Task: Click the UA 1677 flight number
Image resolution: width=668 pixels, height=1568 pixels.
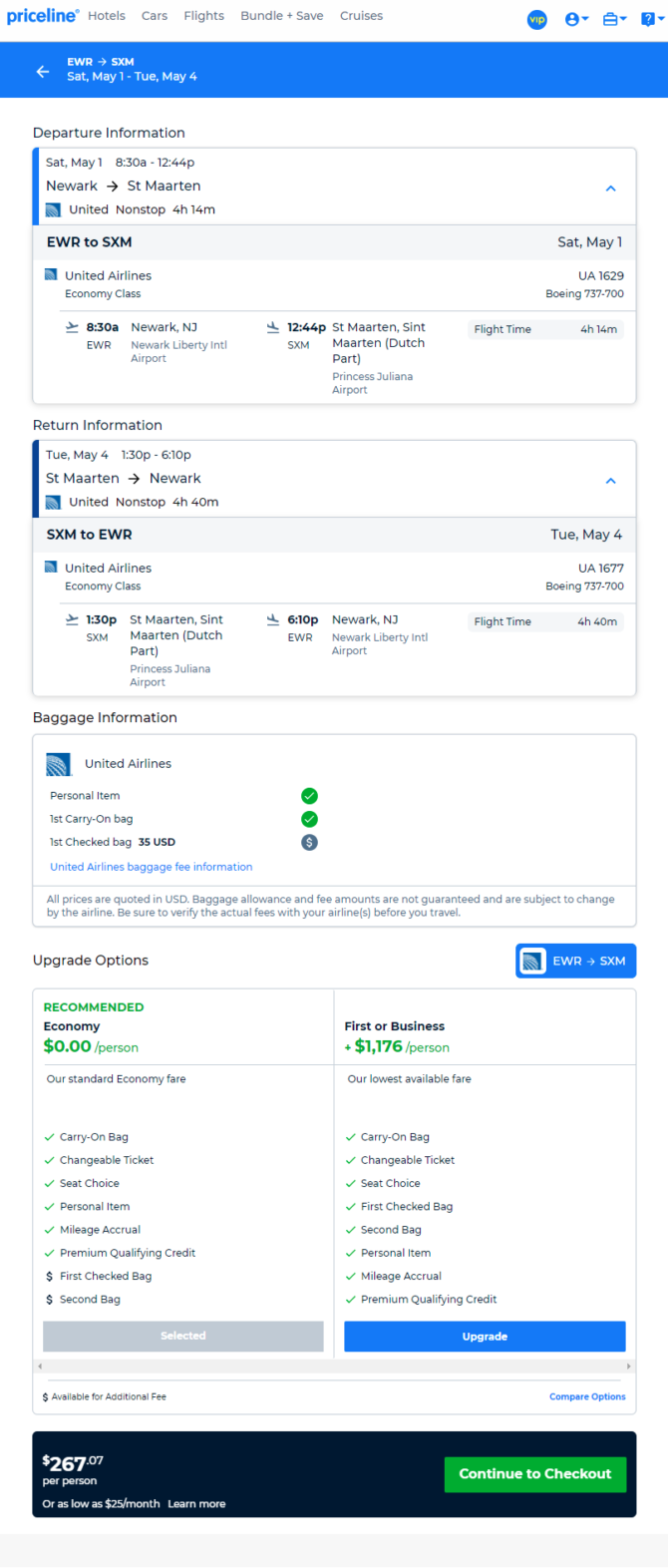Action: [601, 568]
